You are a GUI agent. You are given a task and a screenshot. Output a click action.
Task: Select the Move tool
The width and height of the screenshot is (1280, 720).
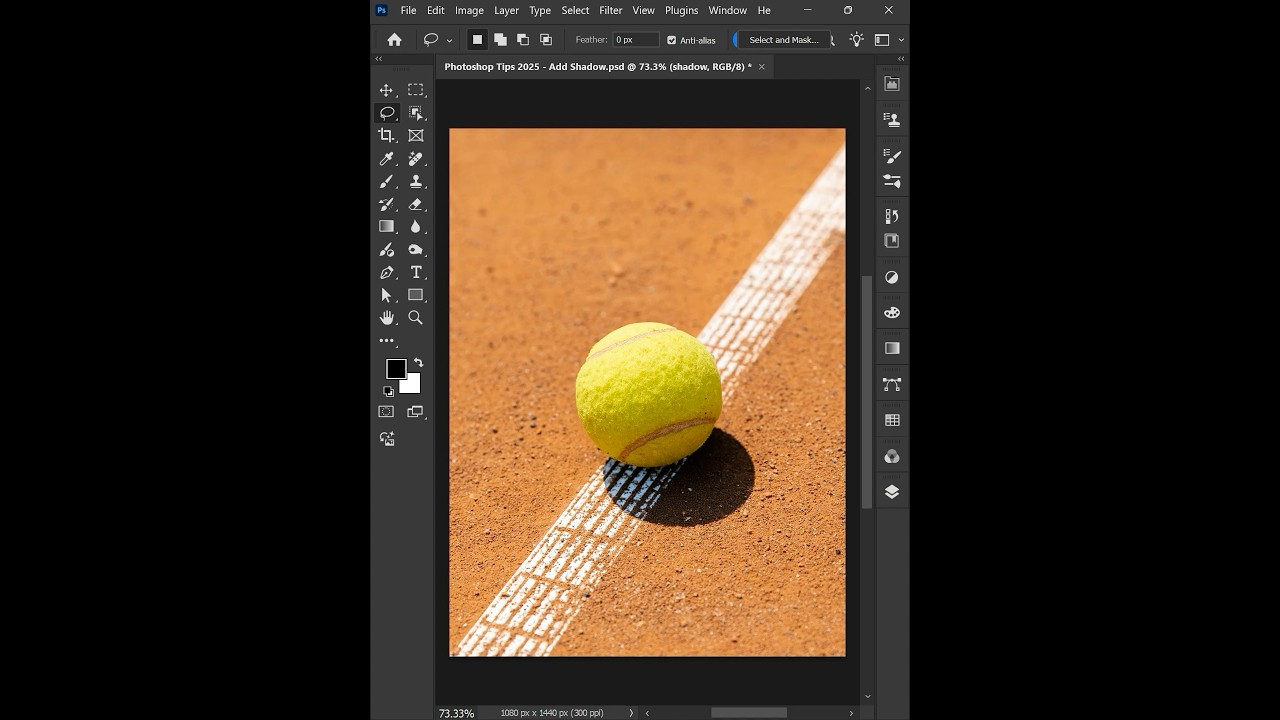386,90
